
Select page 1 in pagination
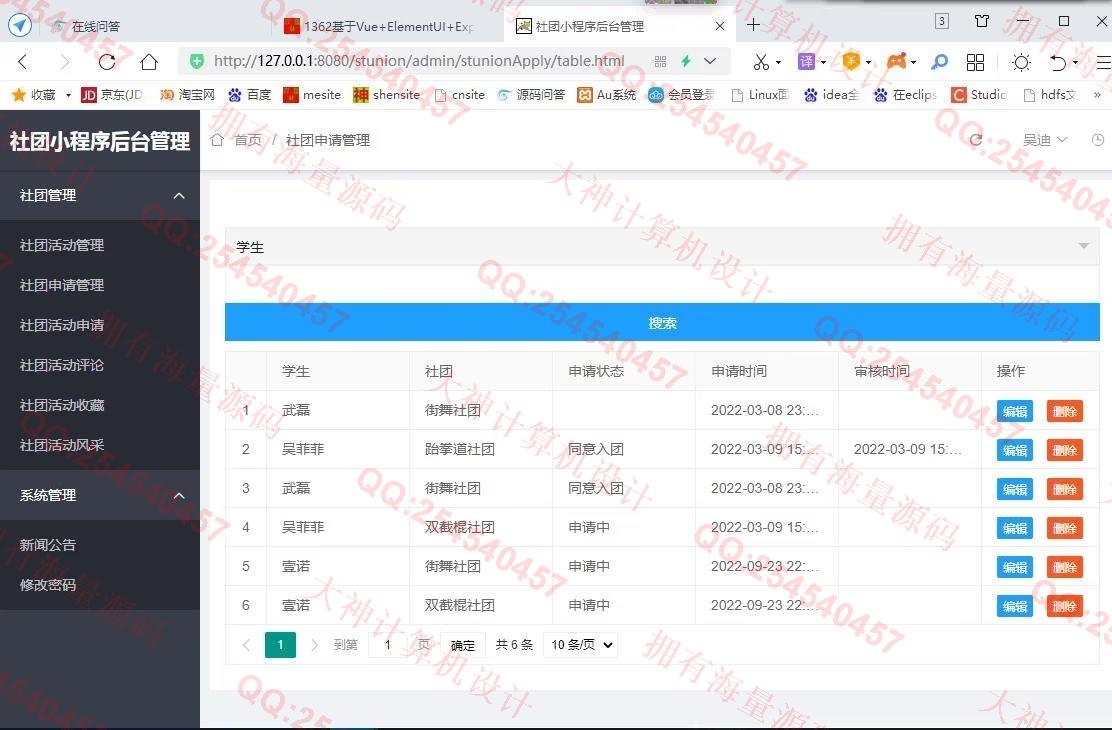pyautogui.click(x=280, y=645)
